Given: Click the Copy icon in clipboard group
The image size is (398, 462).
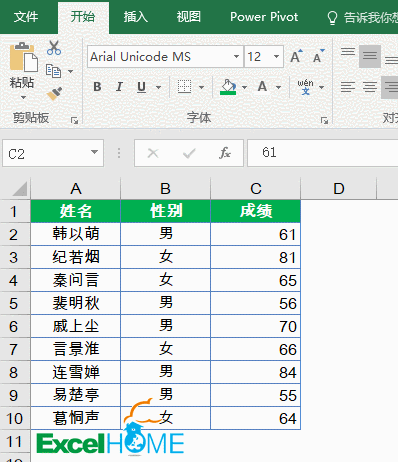Looking at the screenshot, I should click(54, 71).
